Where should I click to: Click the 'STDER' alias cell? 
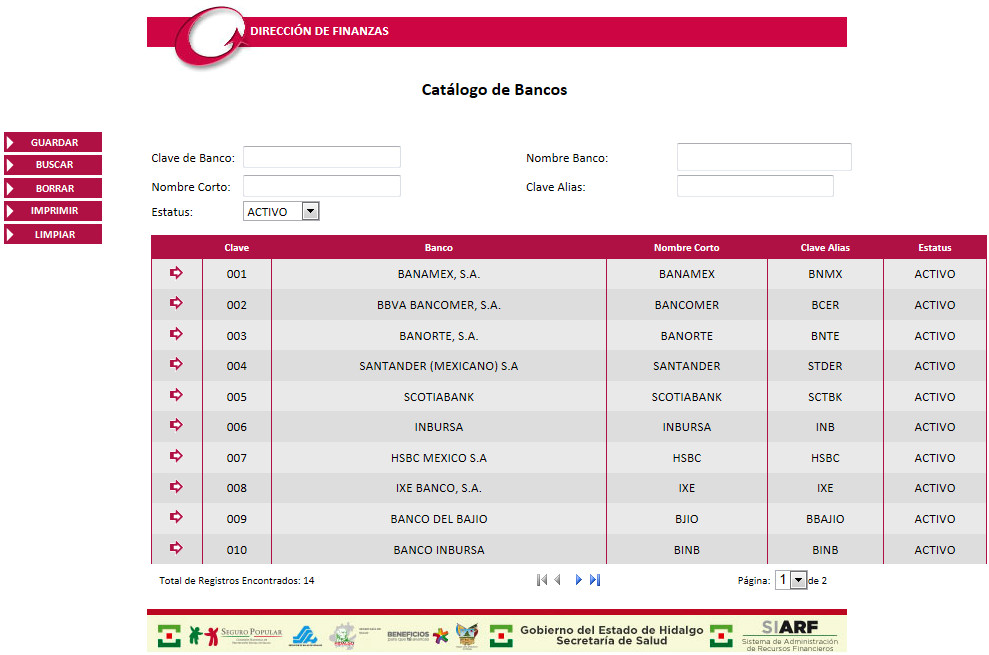coord(825,366)
